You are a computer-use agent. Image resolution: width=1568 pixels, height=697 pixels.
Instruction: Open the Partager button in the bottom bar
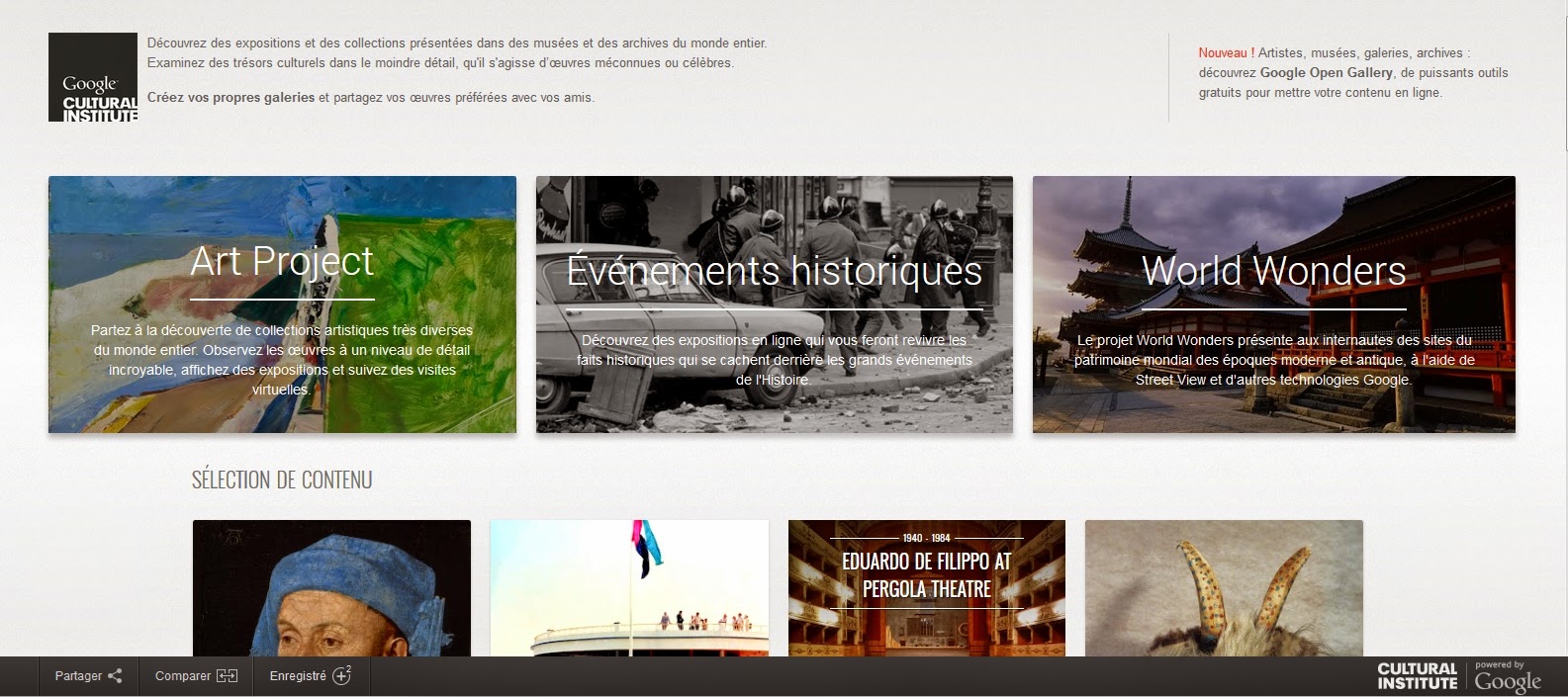[88, 676]
